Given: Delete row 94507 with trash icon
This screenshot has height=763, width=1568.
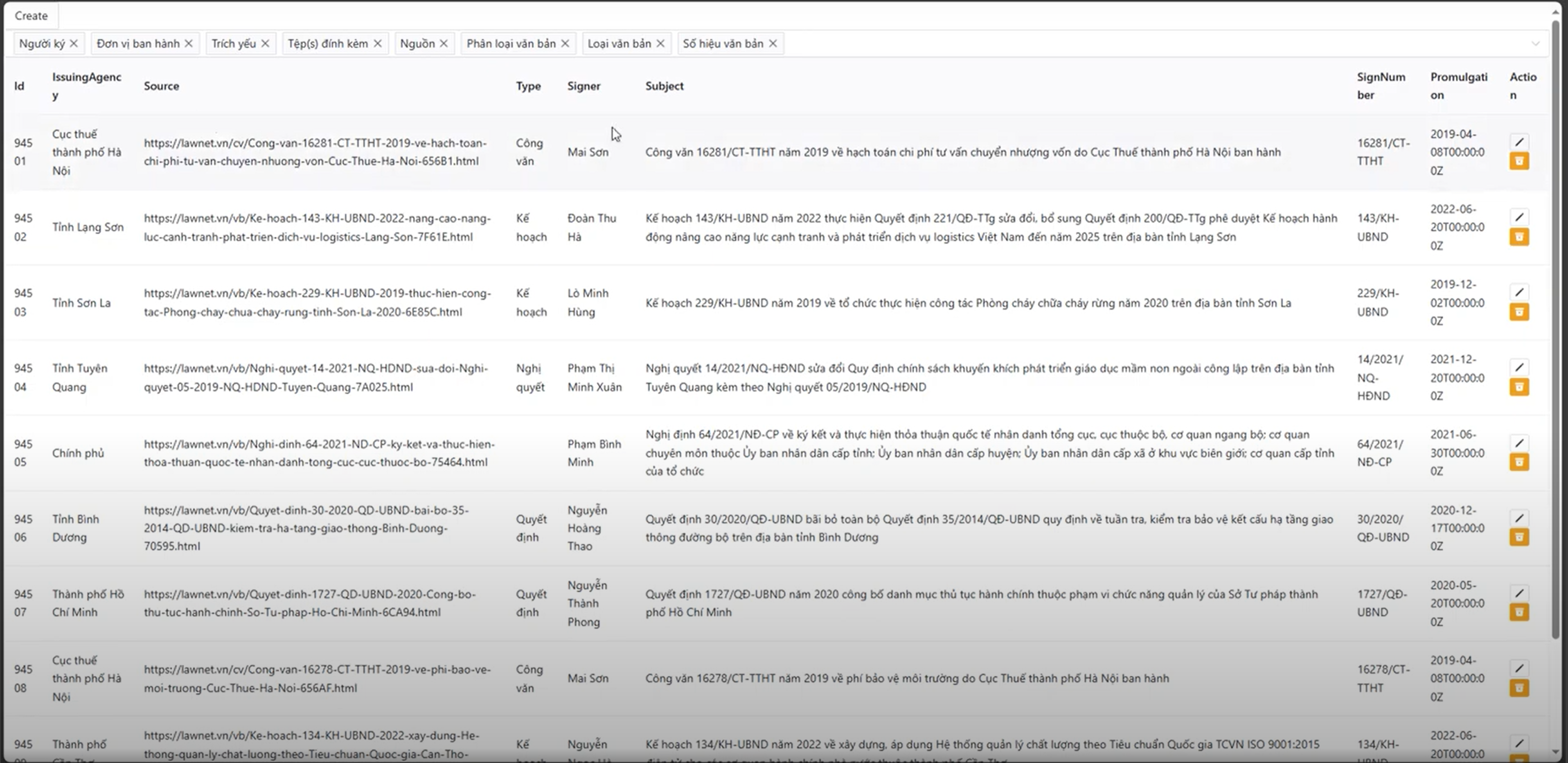Looking at the screenshot, I should pos(1519,613).
